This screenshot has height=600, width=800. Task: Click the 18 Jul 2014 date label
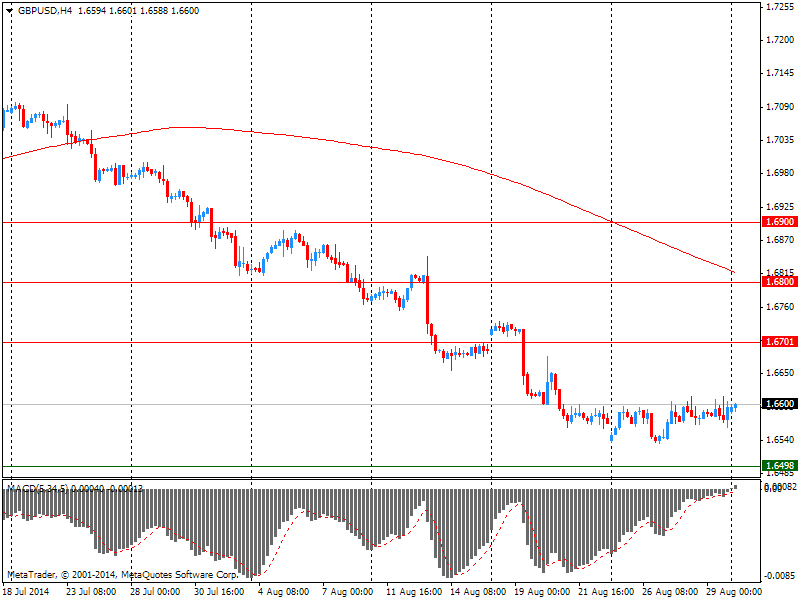[x=26, y=592]
